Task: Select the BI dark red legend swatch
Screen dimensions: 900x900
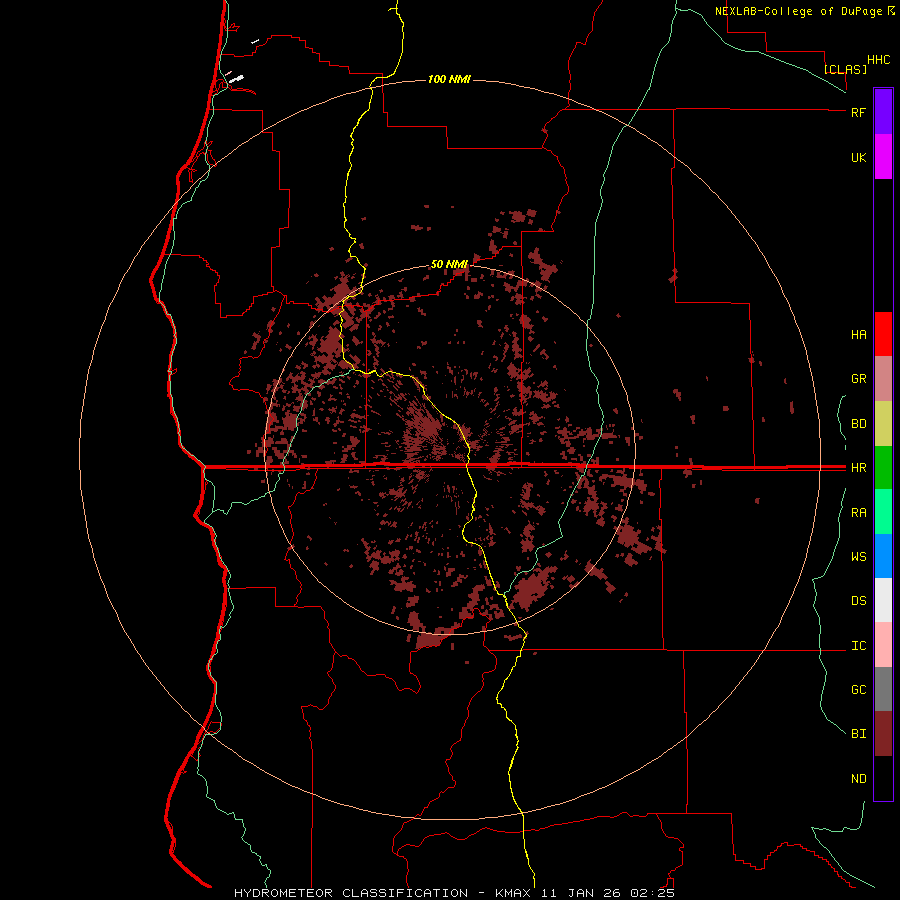Action: 883,734
